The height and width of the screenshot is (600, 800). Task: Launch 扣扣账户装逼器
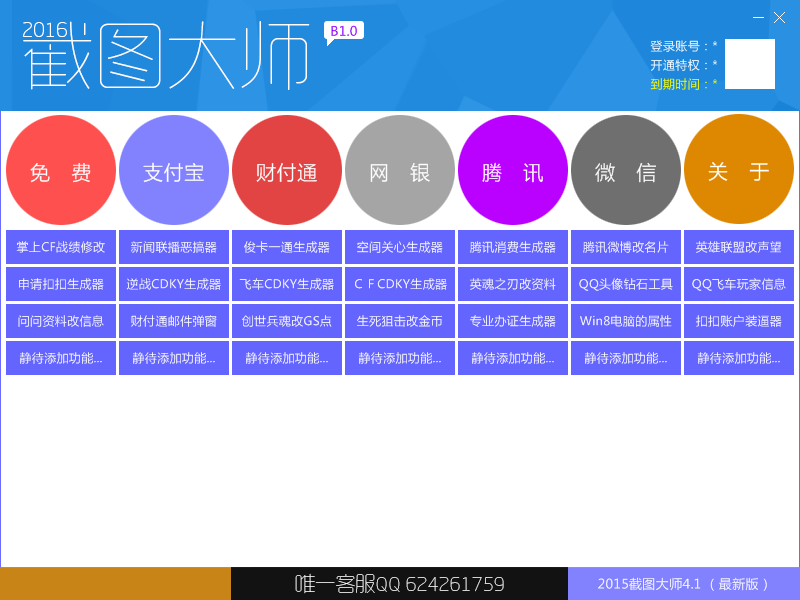(739, 321)
